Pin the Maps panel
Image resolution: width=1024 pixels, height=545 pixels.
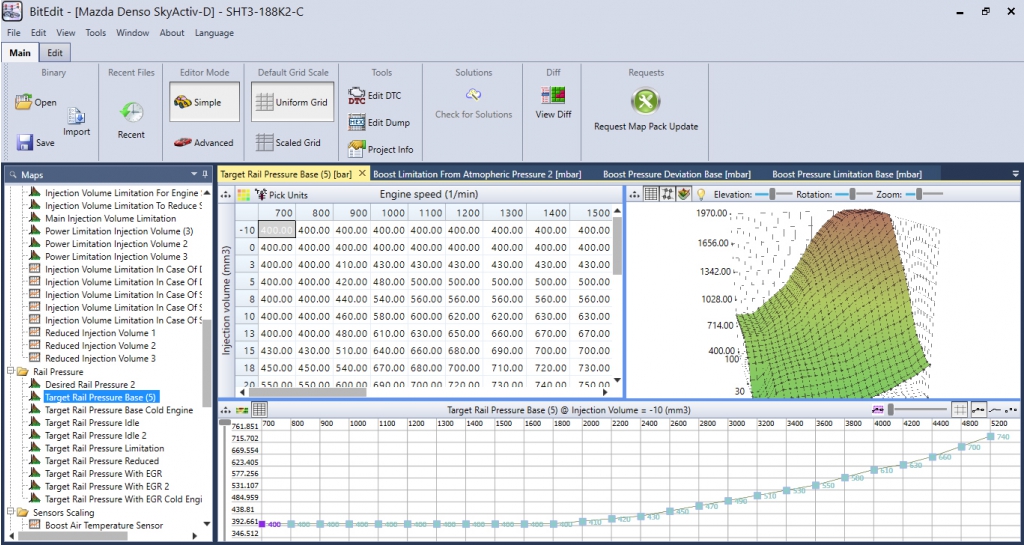205,174
